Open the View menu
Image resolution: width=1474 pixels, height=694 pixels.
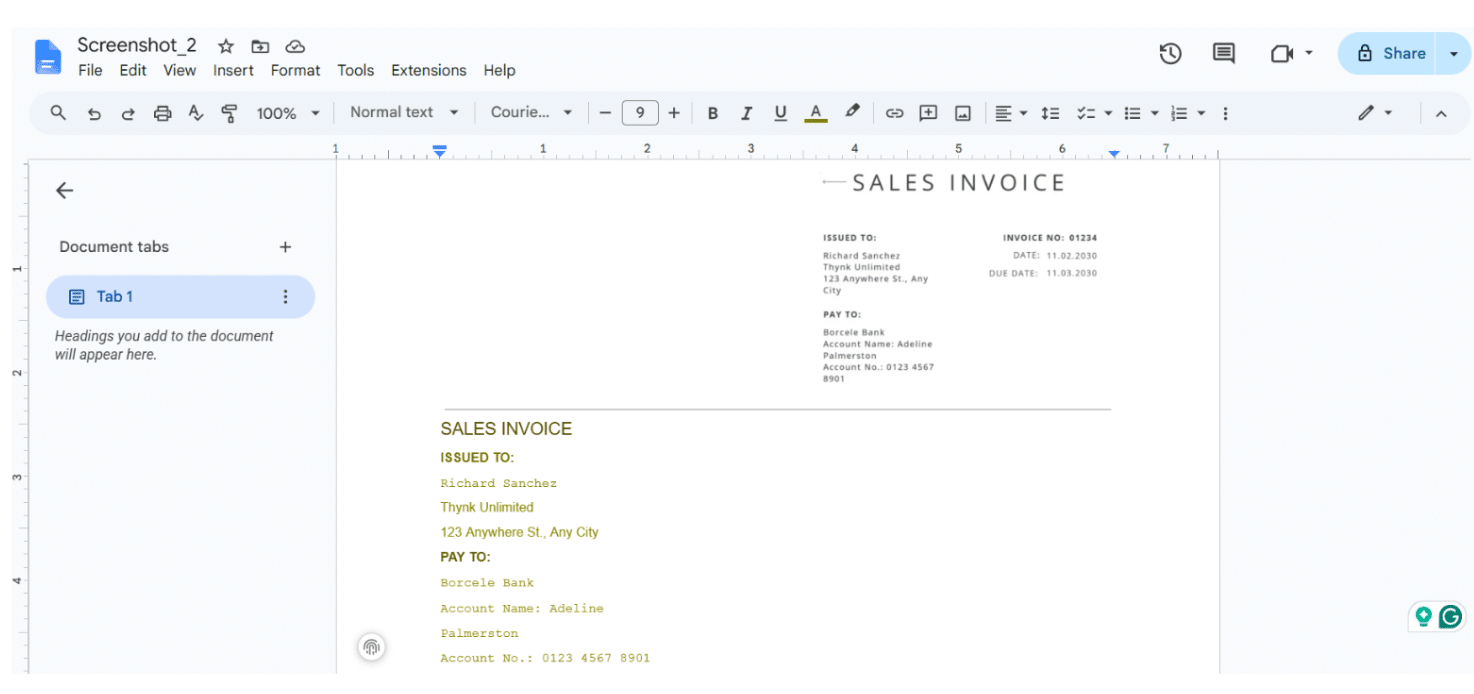[180, 70]
